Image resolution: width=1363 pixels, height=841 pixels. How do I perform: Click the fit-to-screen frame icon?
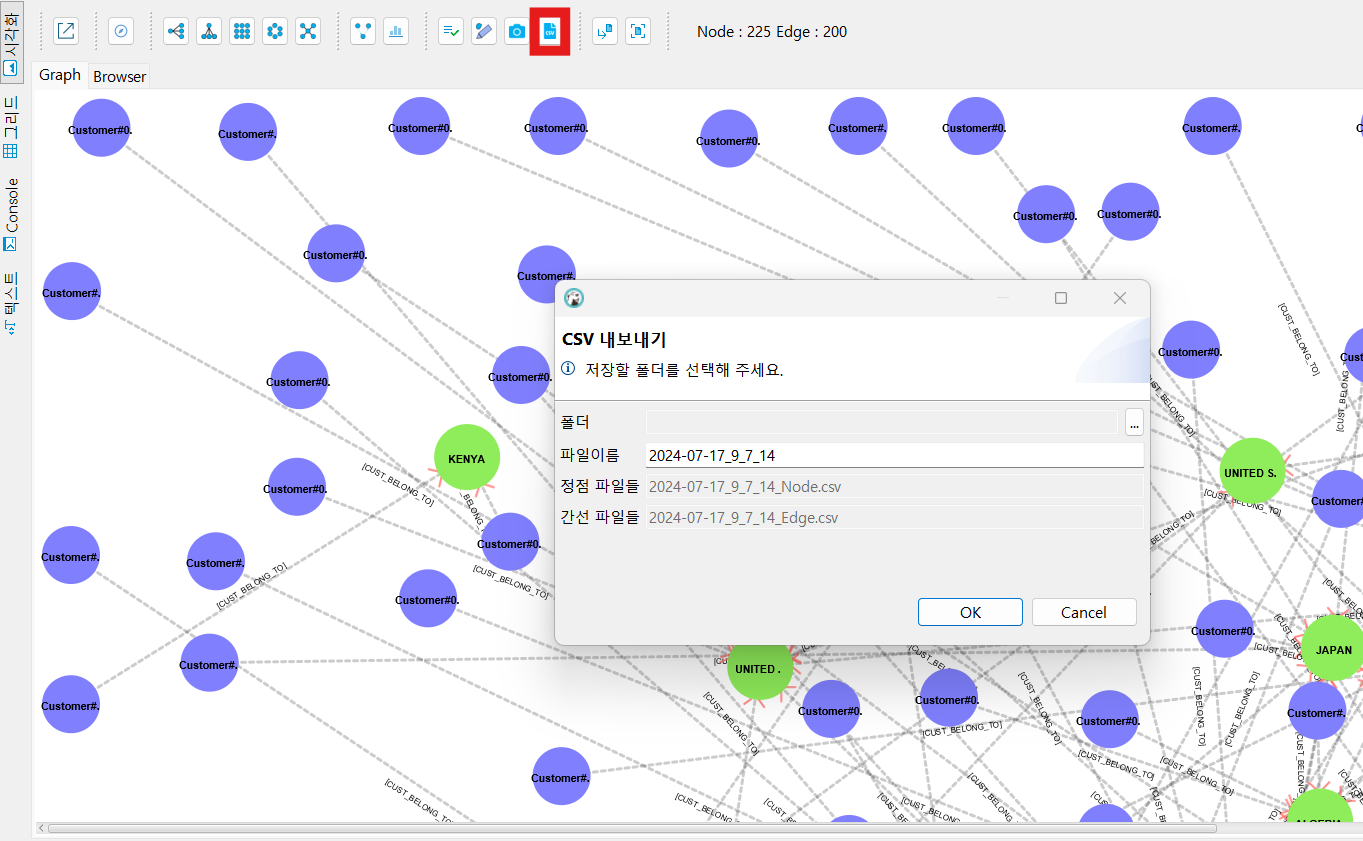click(638, 31)
